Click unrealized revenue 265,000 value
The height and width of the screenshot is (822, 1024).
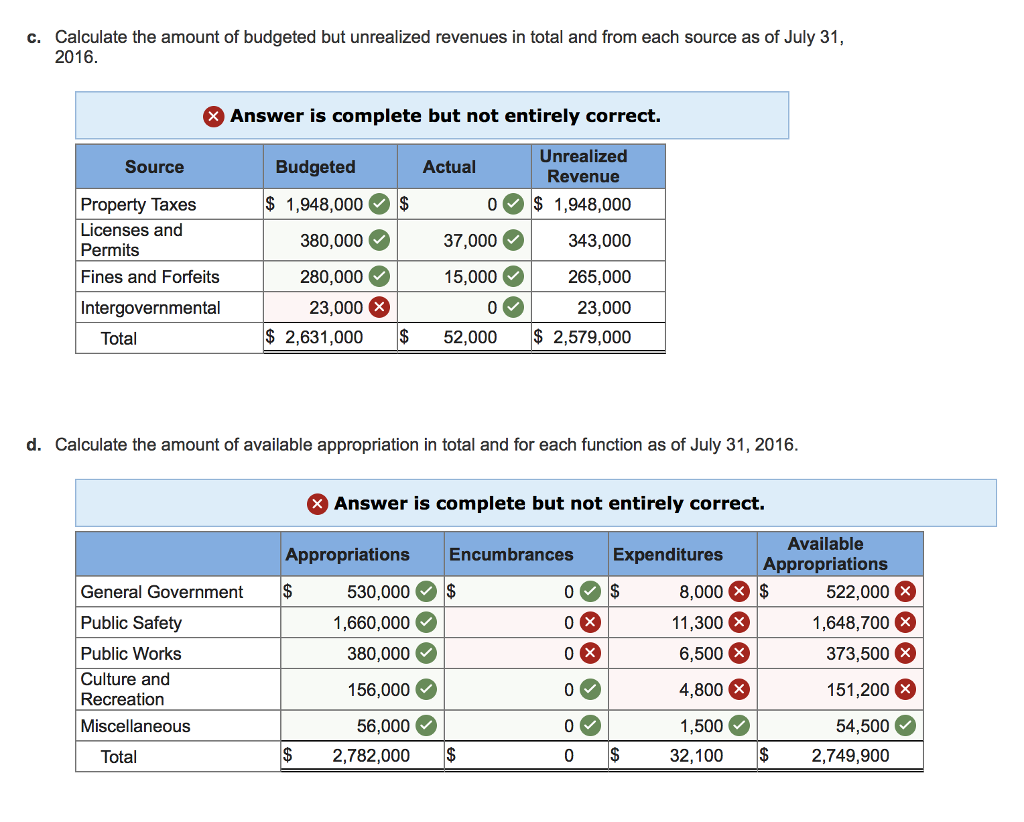[x=600, y=277]
